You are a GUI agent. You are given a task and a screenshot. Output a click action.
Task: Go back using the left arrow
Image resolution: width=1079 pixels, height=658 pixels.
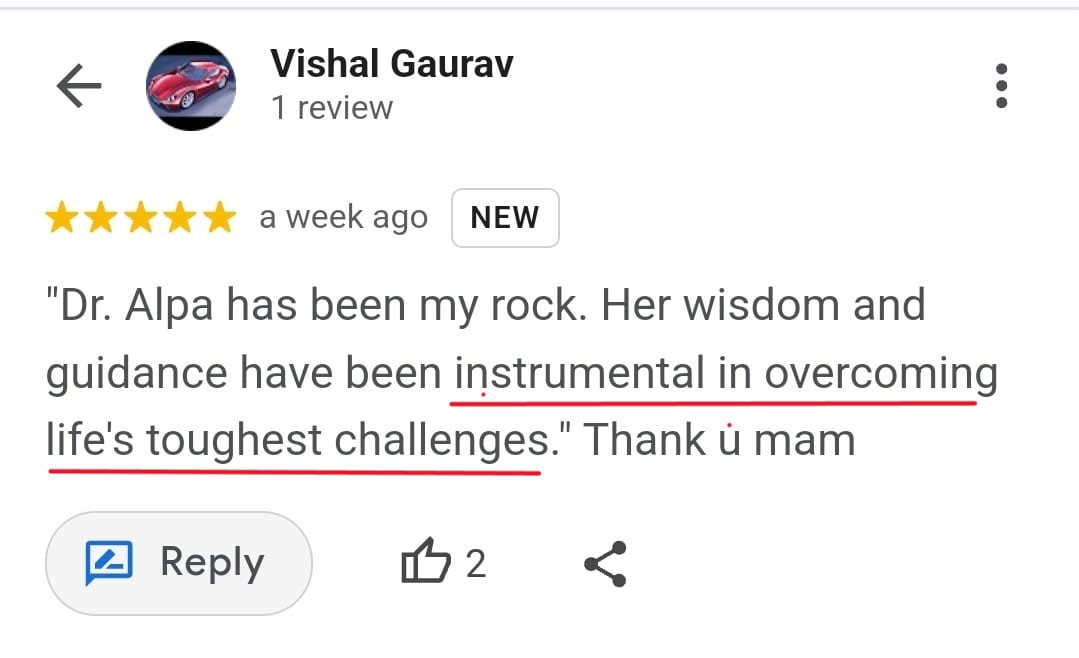coord(79,87)
